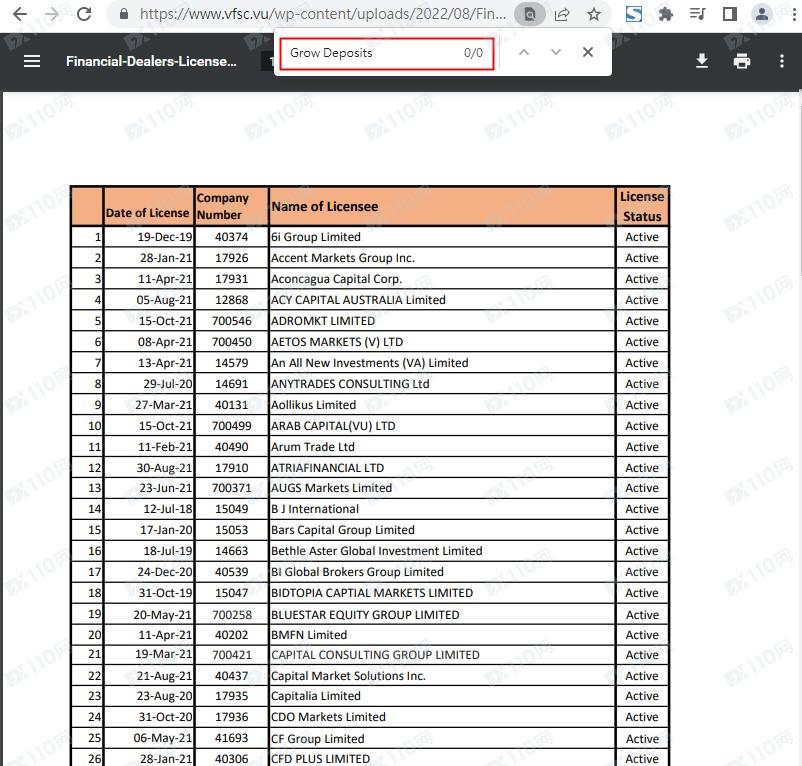Toggle the browser side panel
The width and height of the screenshot is (802, 766).
(x=730, y=14)
